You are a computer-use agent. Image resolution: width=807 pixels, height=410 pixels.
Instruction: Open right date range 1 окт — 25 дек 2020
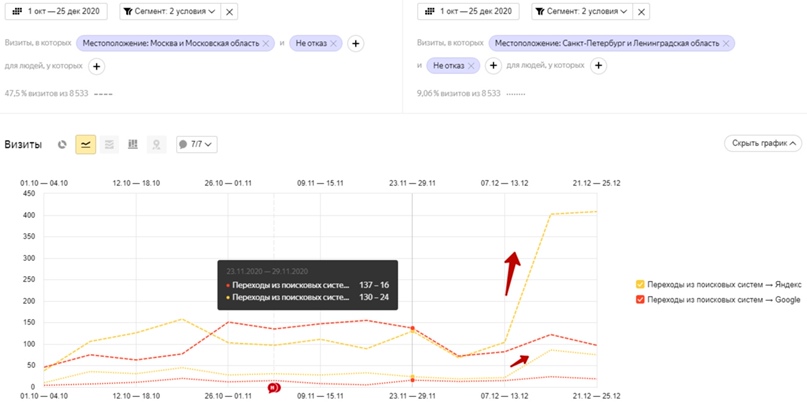(468, 11)
